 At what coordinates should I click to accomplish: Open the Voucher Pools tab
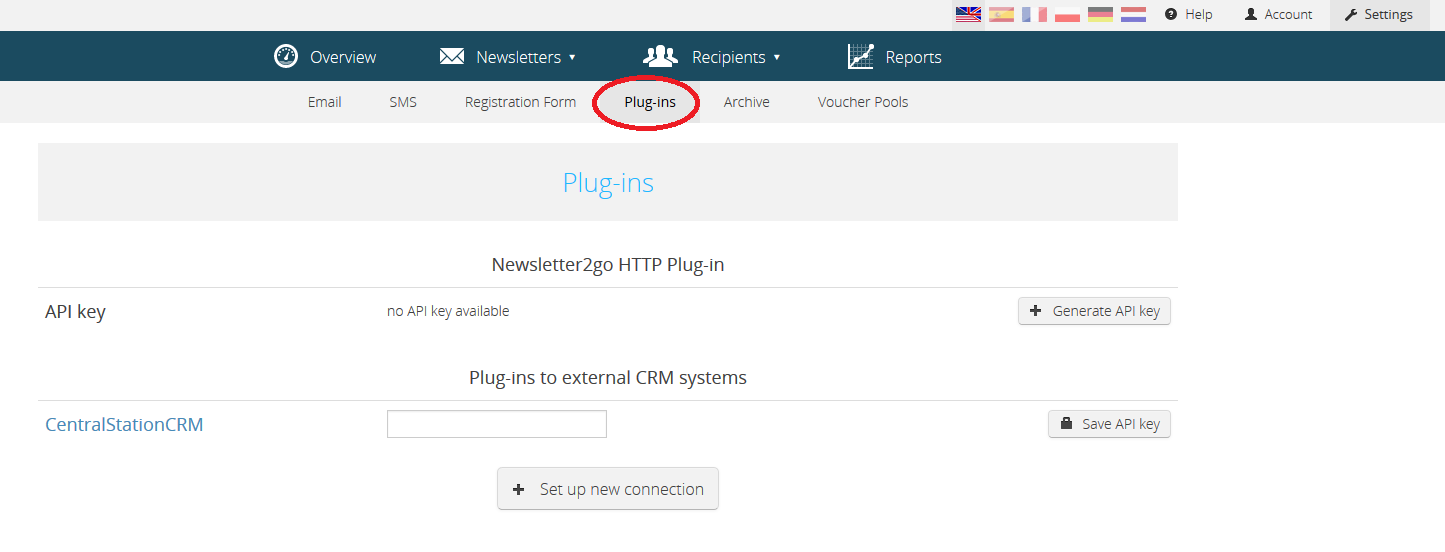point(863,102)
